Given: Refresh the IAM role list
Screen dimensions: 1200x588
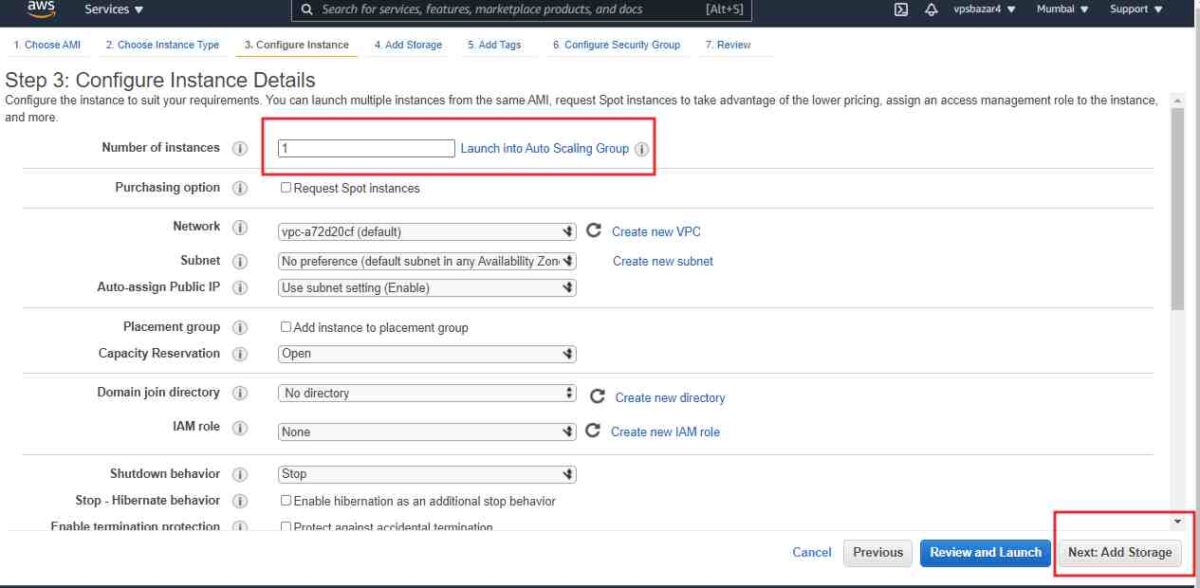Looking at the screenshot, I should (593, 432).
